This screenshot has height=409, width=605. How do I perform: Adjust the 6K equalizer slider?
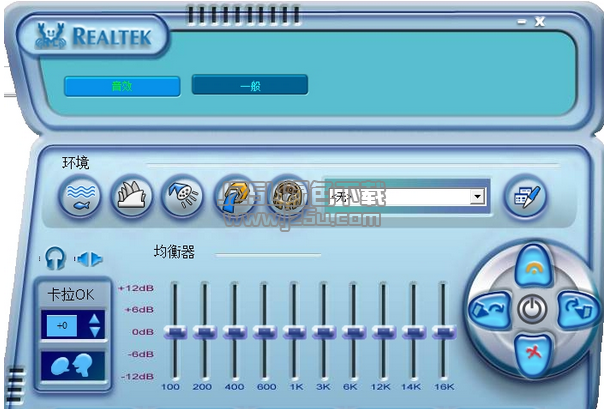(x=354, y=332)
